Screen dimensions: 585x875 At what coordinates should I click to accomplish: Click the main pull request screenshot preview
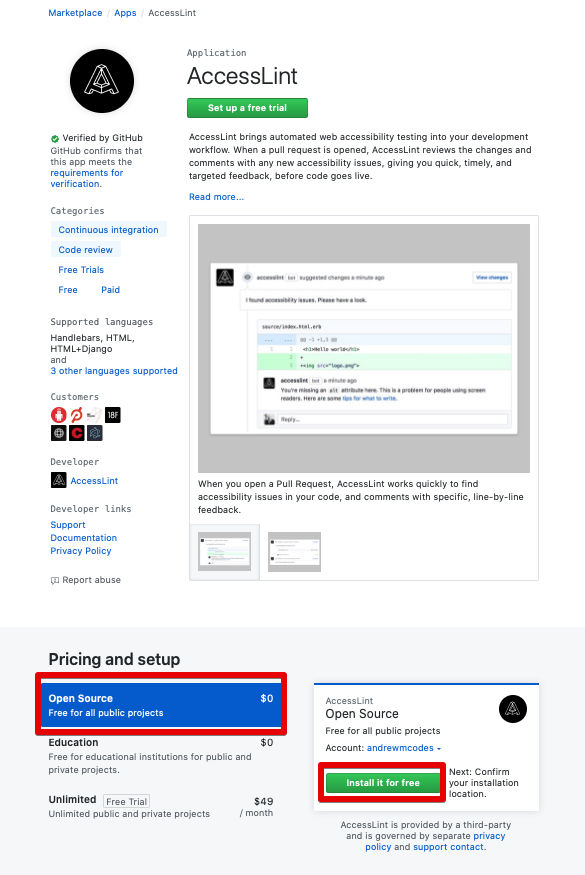(363, 348)
